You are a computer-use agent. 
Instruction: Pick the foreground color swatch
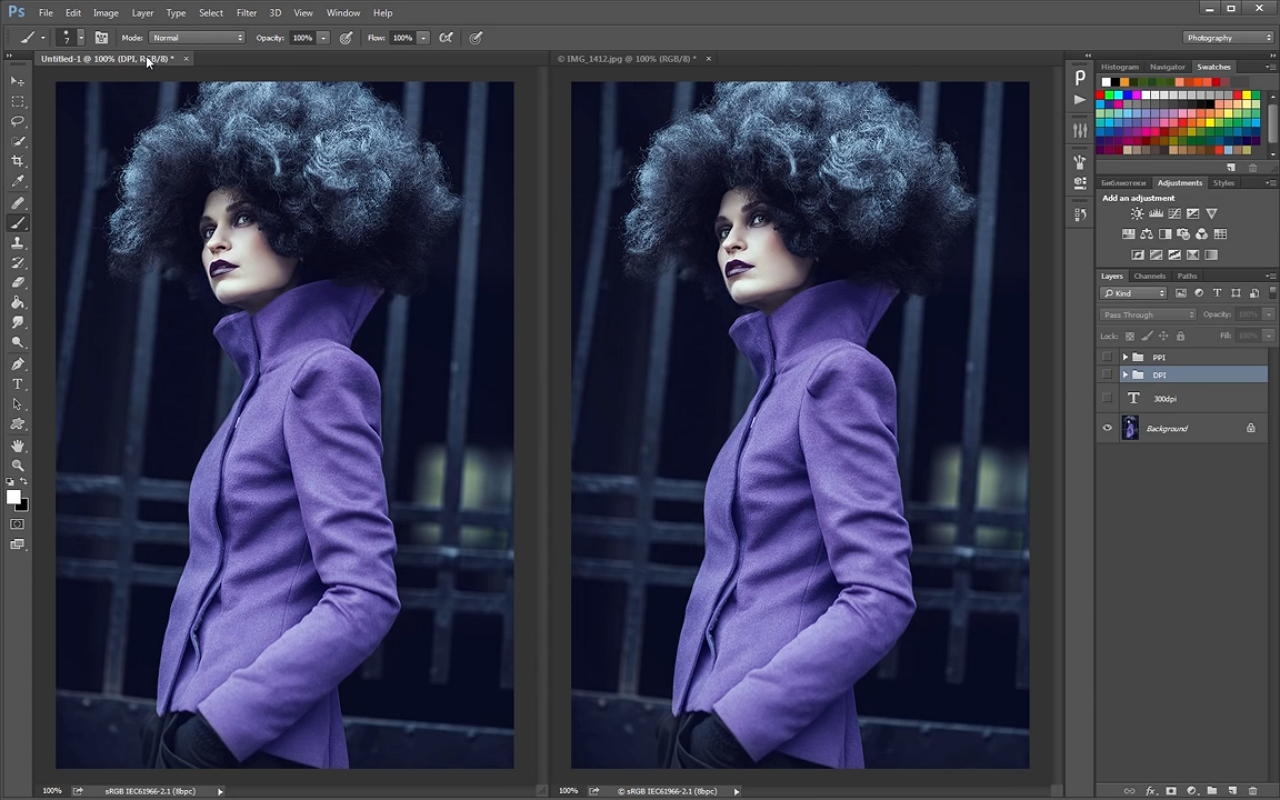pyautogui.click(x=13, y=497)
